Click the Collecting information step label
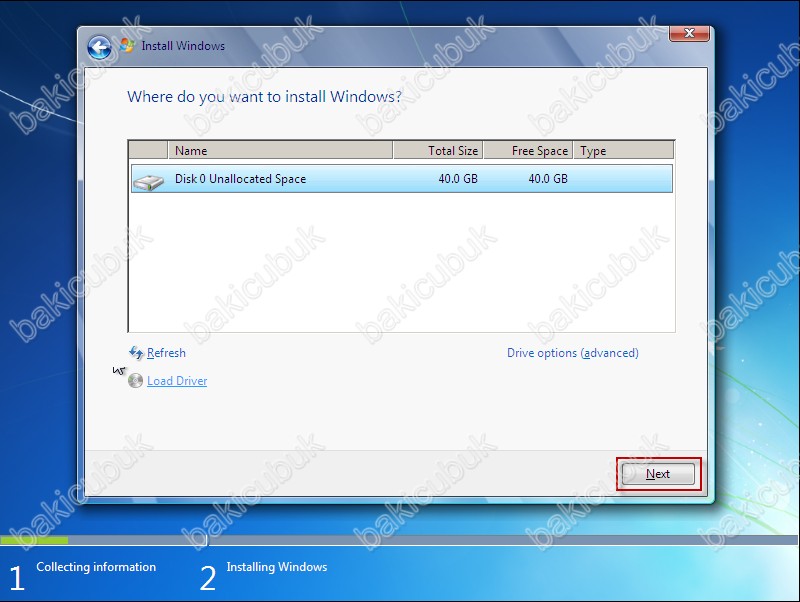The image size is (800, 602). tap(96, 567)
